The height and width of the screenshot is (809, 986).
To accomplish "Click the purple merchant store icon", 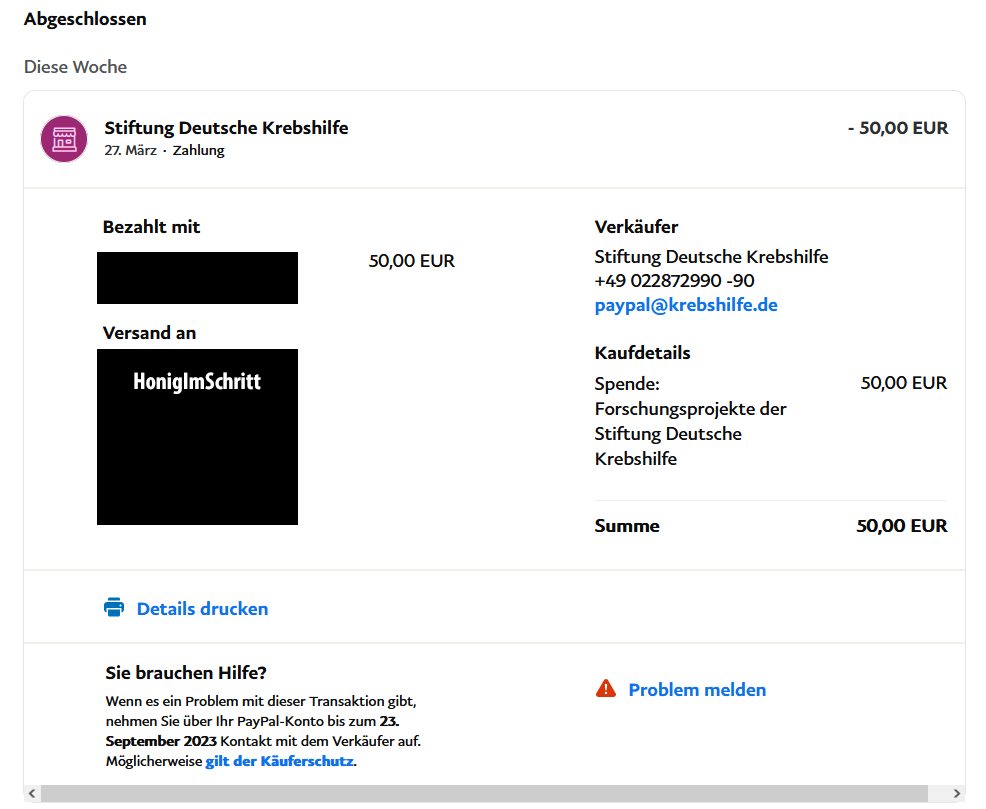I will click(64, 138).
